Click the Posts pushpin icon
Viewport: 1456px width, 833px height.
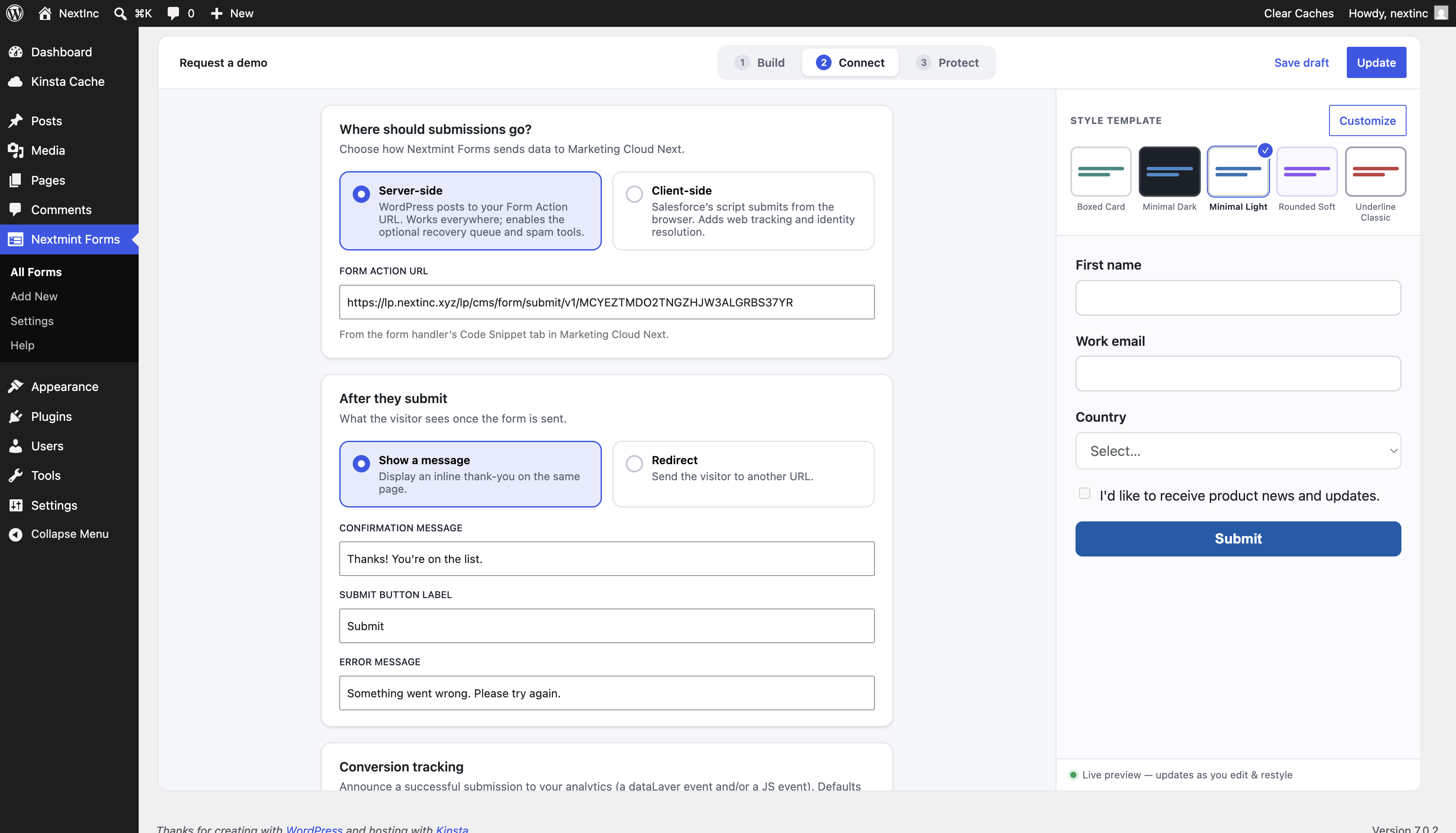coord(16,121)
